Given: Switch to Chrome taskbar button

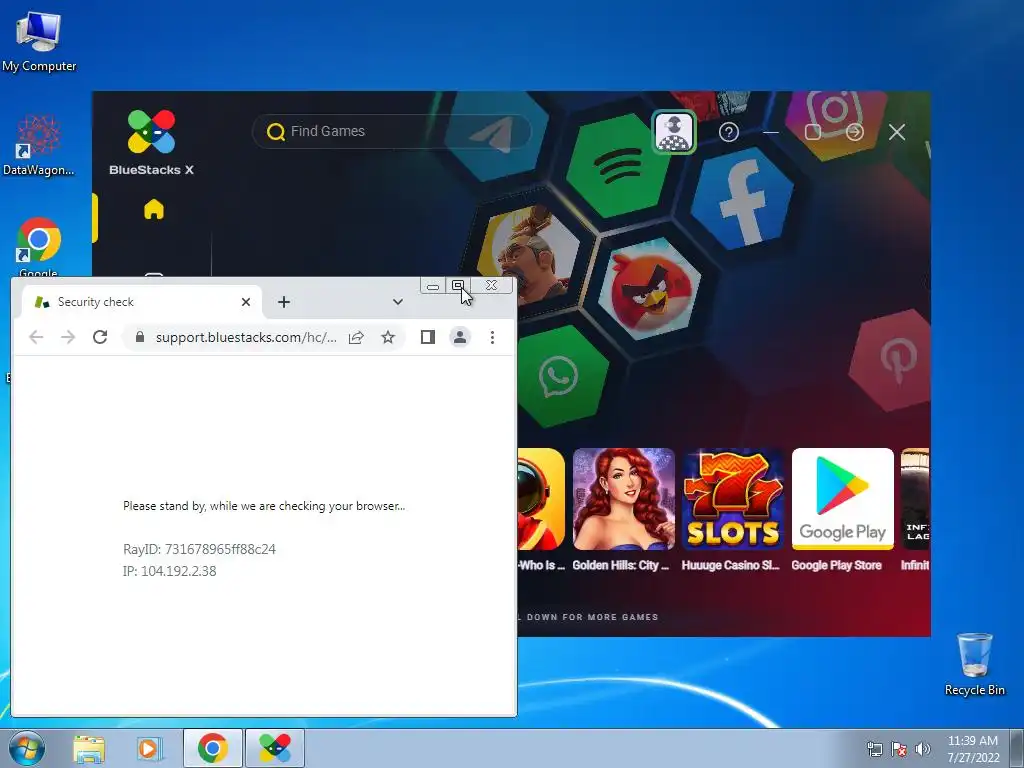Looking at the screenshot, I should click(212, 748).
